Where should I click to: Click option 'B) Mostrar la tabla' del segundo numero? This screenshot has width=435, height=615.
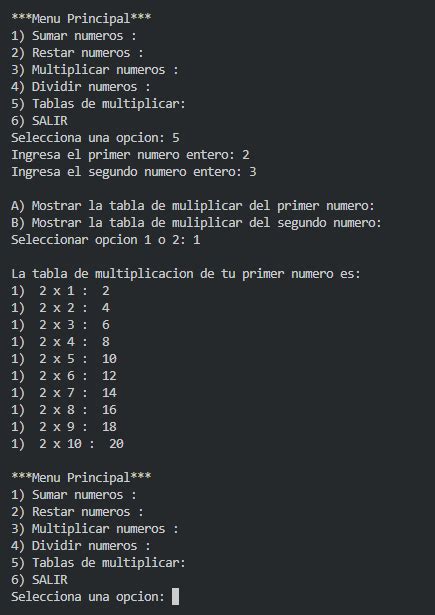point(197,223)
